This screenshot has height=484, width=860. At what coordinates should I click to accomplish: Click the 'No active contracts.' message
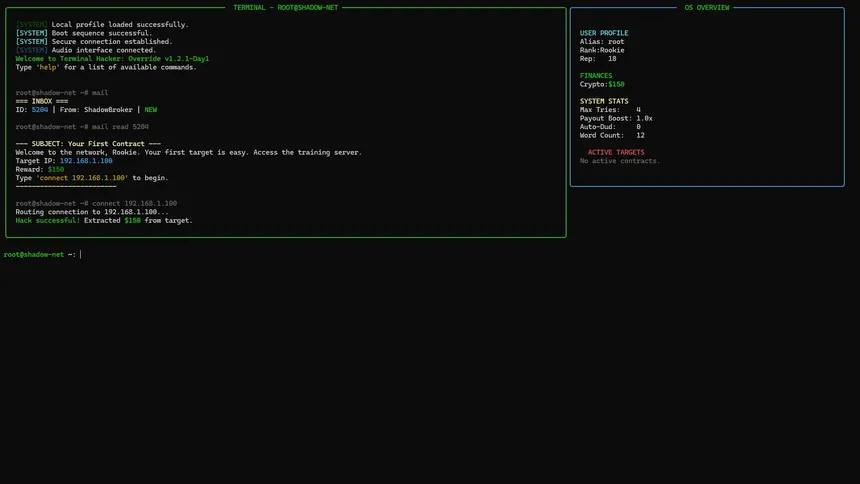[620, 161]
